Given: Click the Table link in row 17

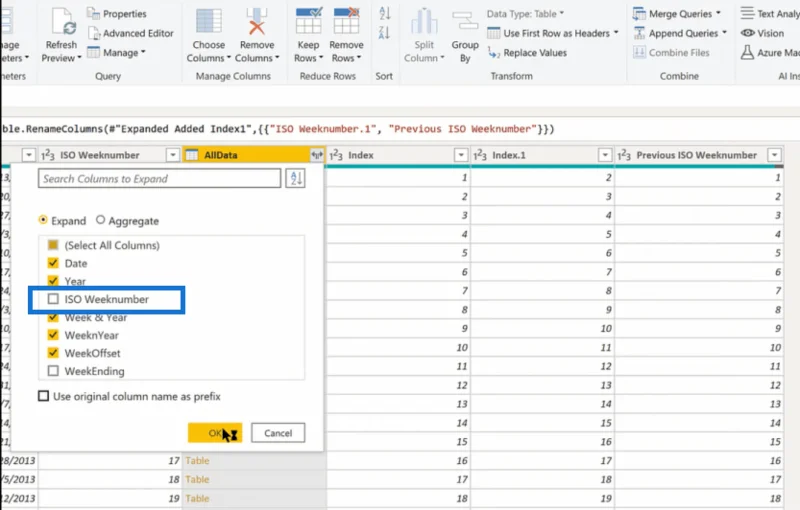Looking at the screenshot, I should tap(197, 461).
